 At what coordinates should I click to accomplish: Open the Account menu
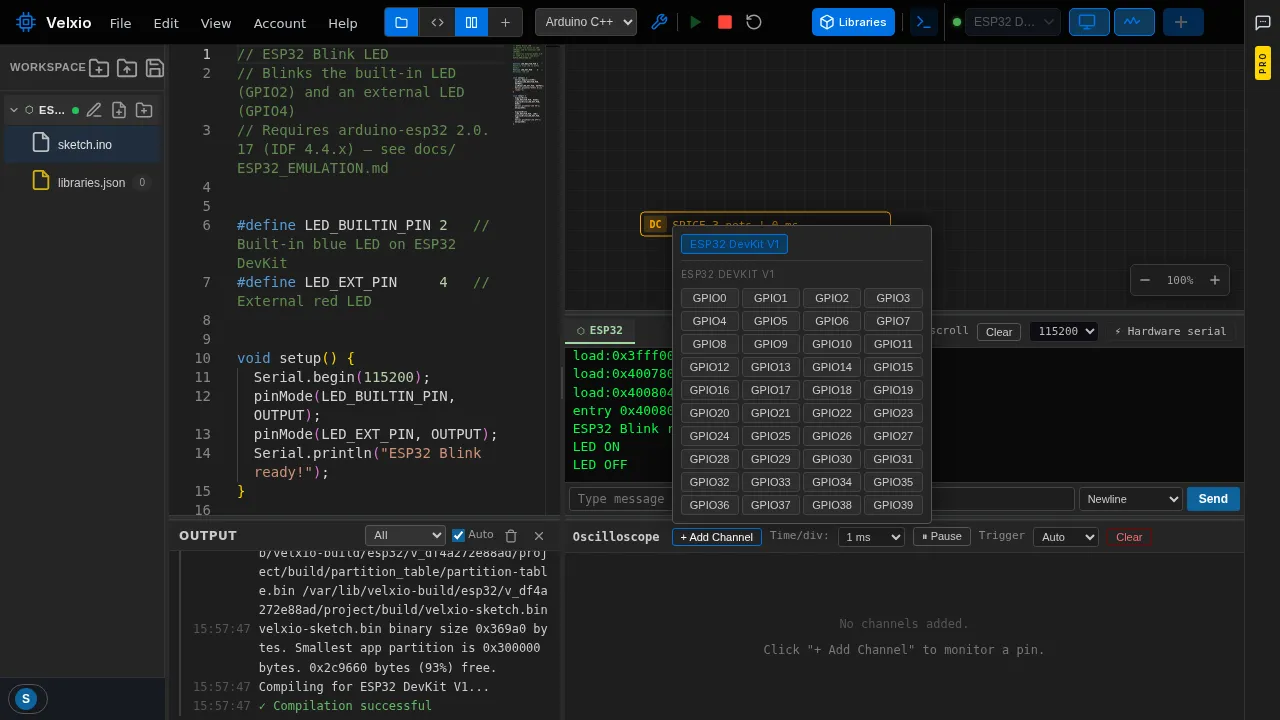280,23
